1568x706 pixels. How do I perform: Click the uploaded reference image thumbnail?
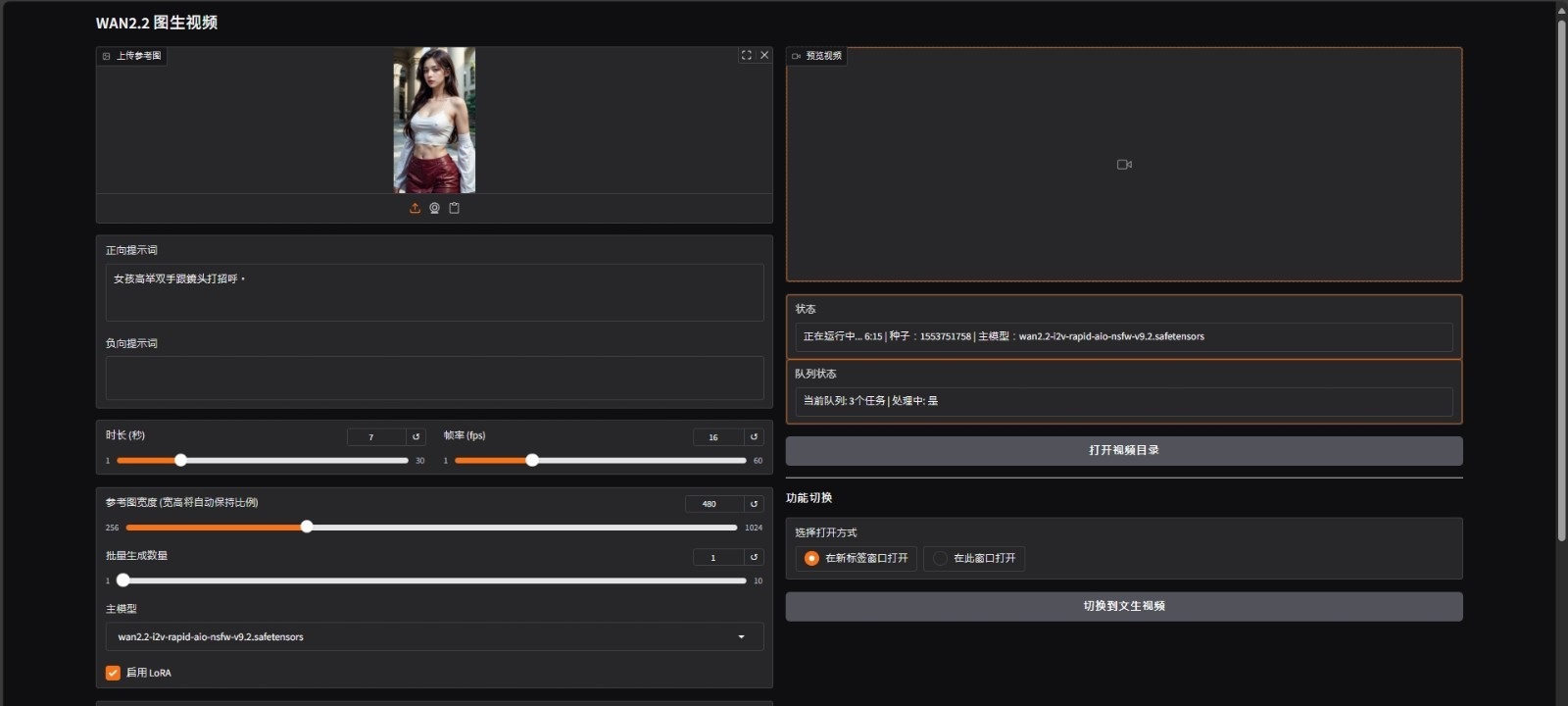coord(434,120)
